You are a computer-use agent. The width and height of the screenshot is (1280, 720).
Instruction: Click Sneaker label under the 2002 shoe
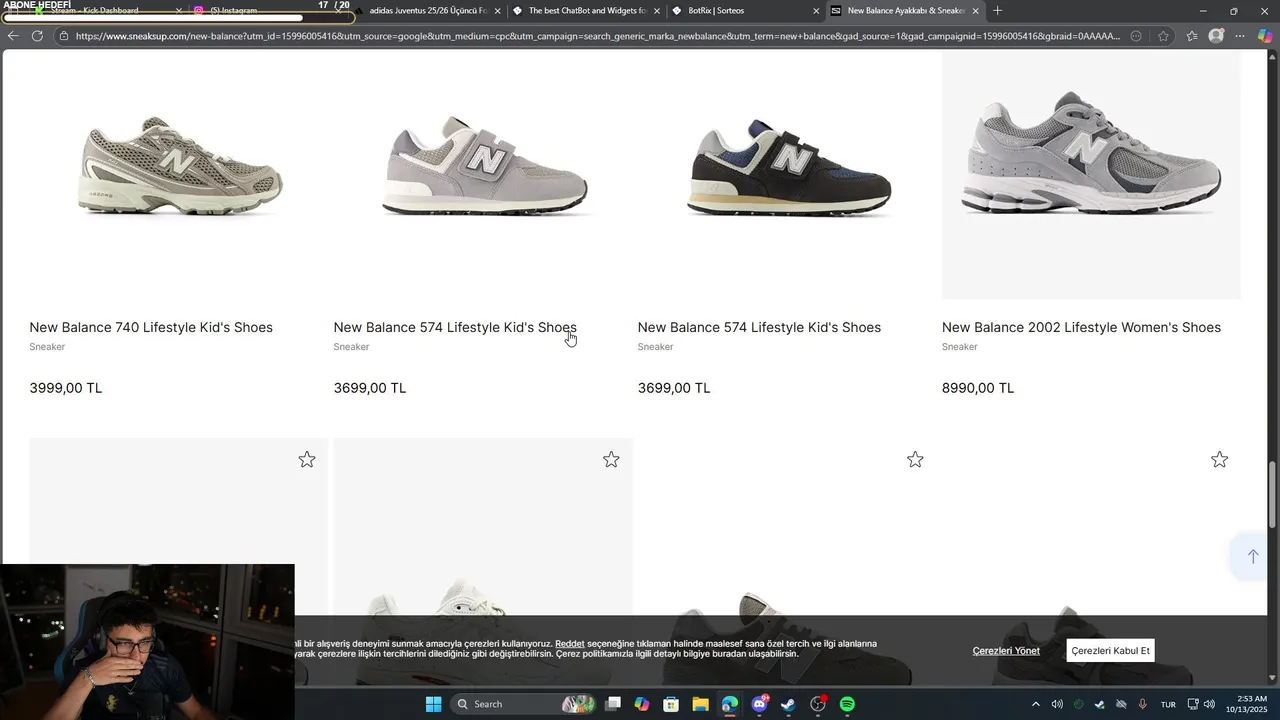[x=960, y=347]
